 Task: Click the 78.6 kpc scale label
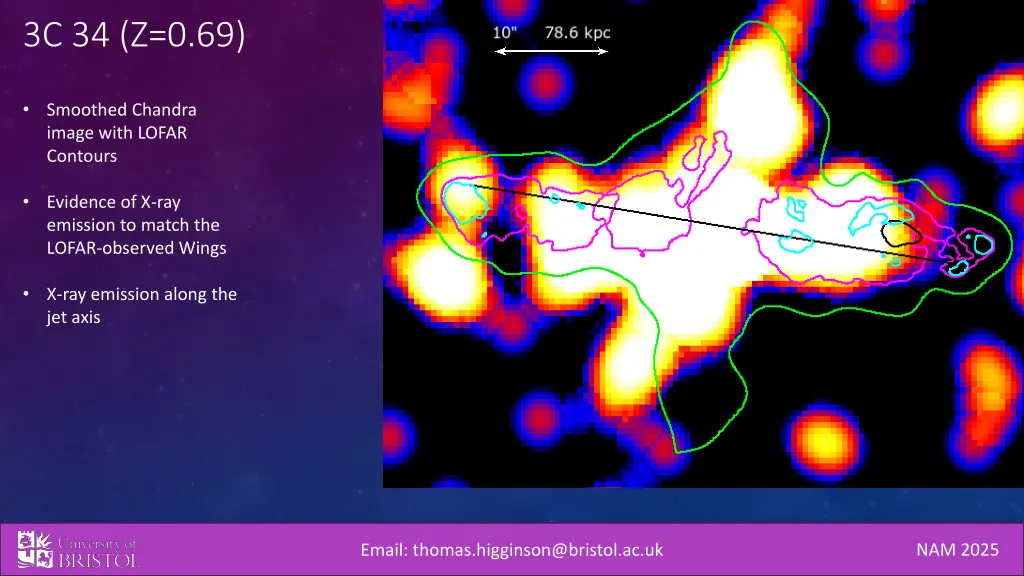click(577, 32)
